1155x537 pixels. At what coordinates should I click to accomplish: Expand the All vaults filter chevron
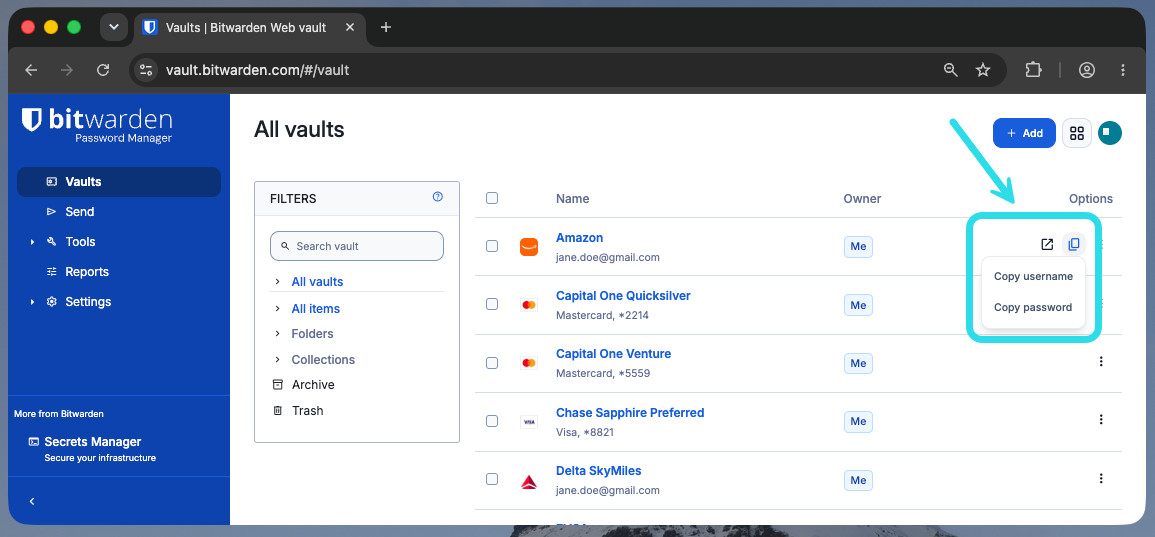click(277, 281)
